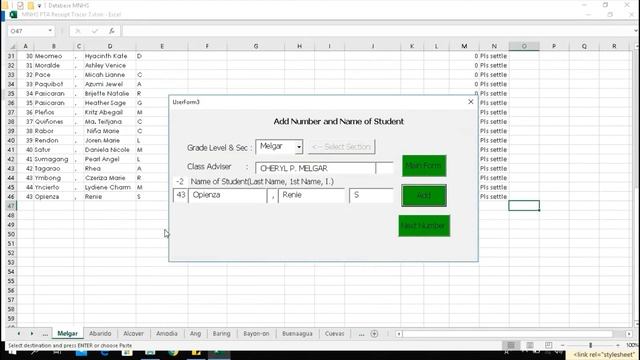Select column D header
The height and width of the screenshot is (360, 640).
point(110,46)
